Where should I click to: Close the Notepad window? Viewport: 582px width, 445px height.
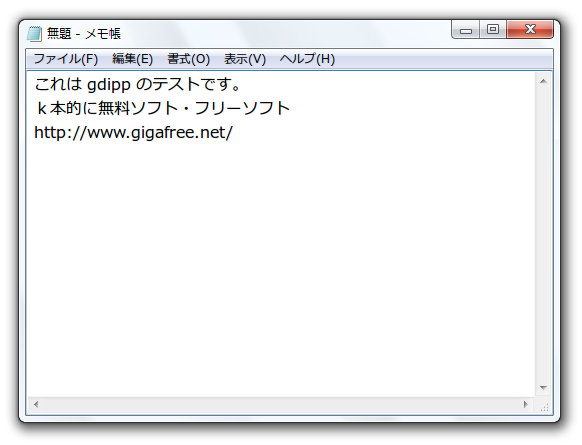click(530, 29)
